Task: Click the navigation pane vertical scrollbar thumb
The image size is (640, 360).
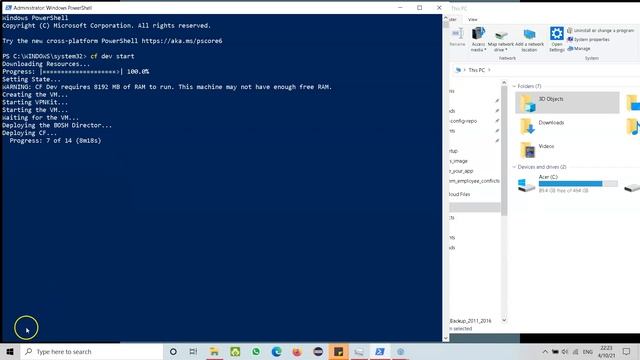Action: pyautogui.click(x=504, y=151)
